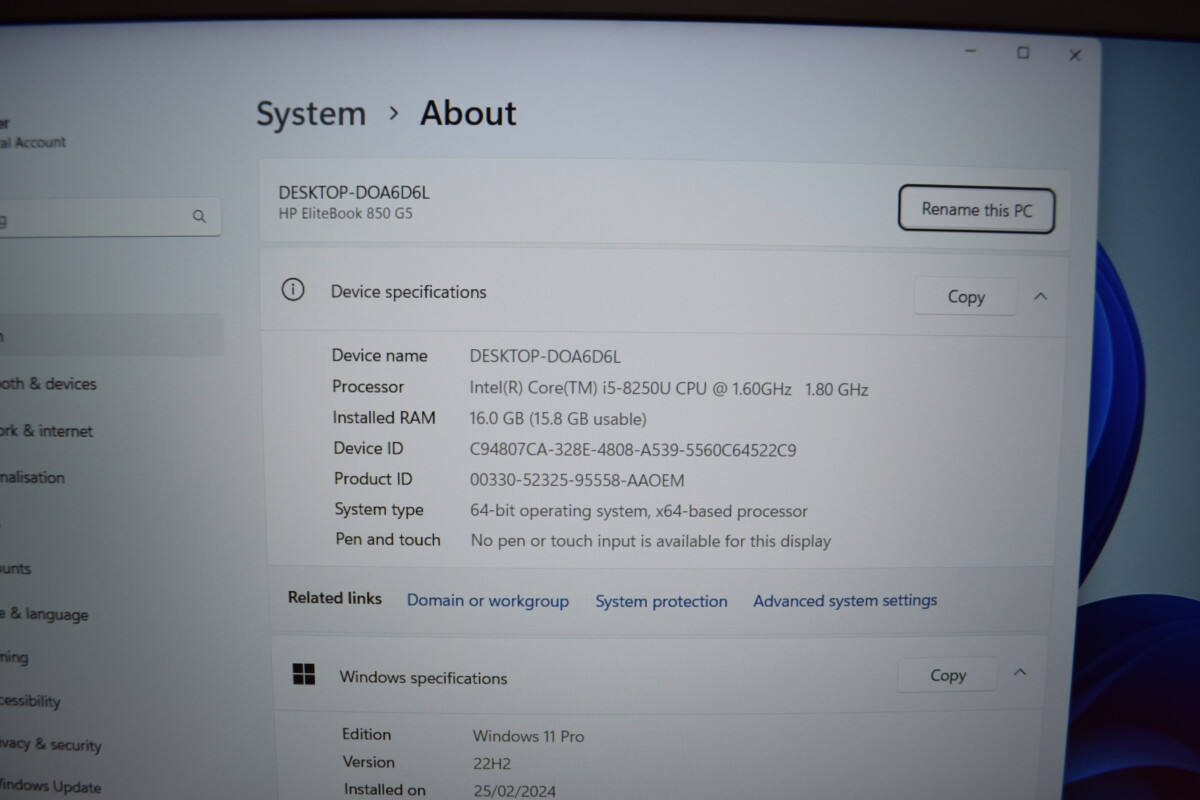The image size is (1200, 800).
Task: Click the Related links label
Action: [335, 598]
